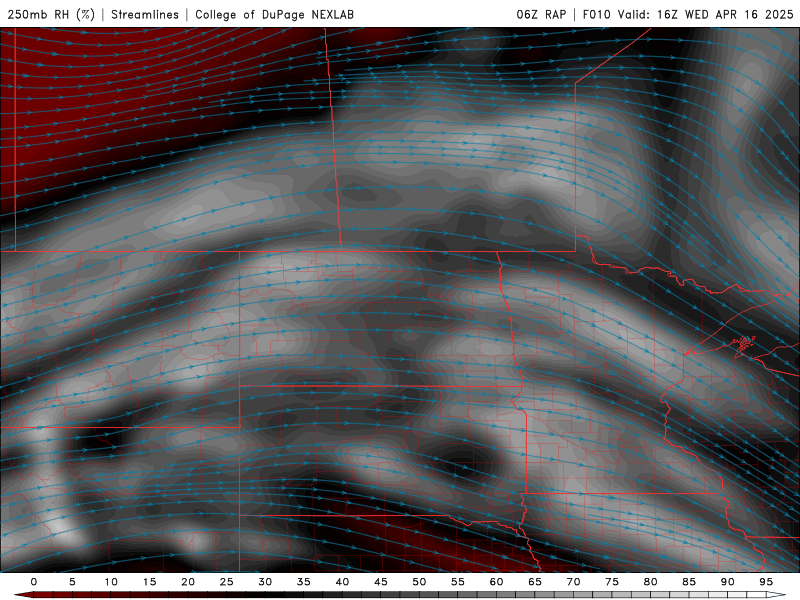Click the 95 label on the color scale
This screenshot has width=800, height=600.
tap(766, 582)
